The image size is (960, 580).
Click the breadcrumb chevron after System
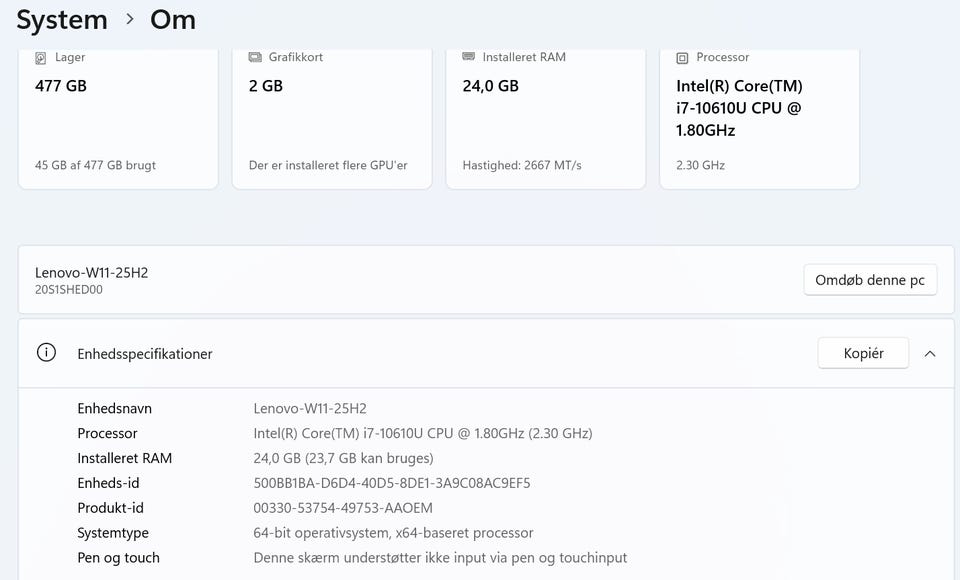[130, 19]
